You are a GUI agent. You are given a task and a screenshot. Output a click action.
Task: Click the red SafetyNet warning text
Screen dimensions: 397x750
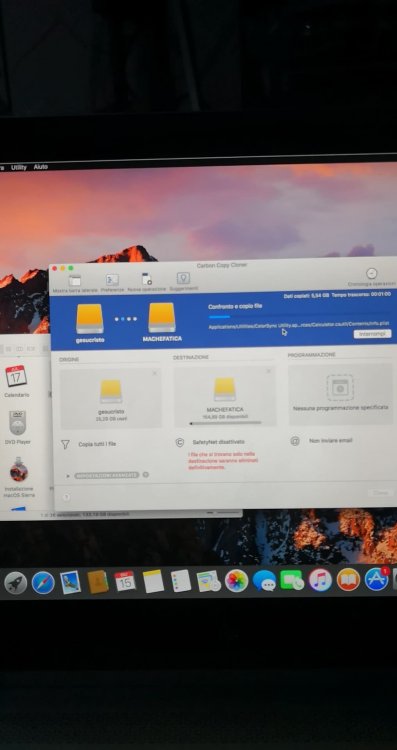click(223, 460)
